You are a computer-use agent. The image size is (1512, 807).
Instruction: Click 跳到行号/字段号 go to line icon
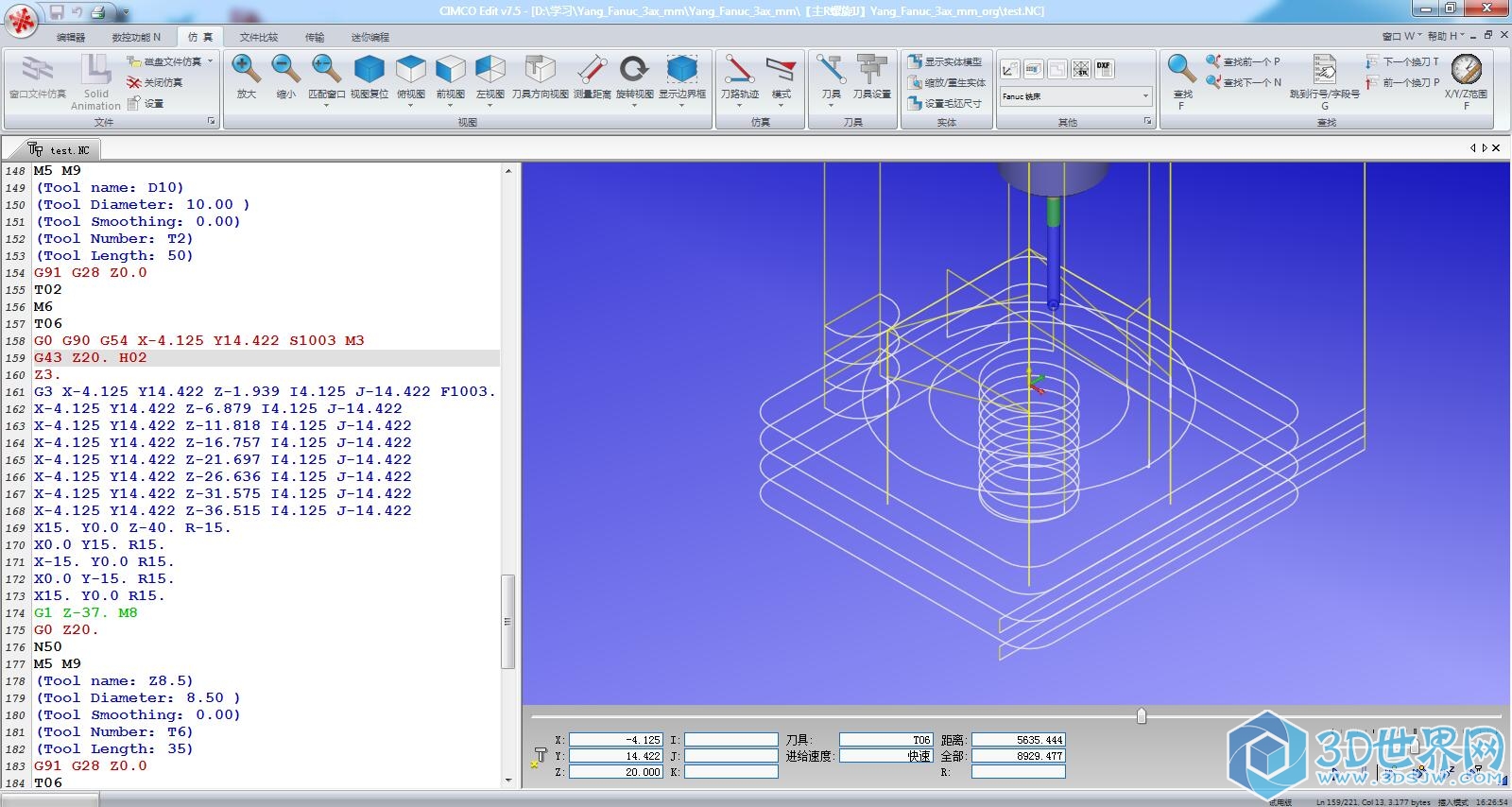pos(1325,71)
